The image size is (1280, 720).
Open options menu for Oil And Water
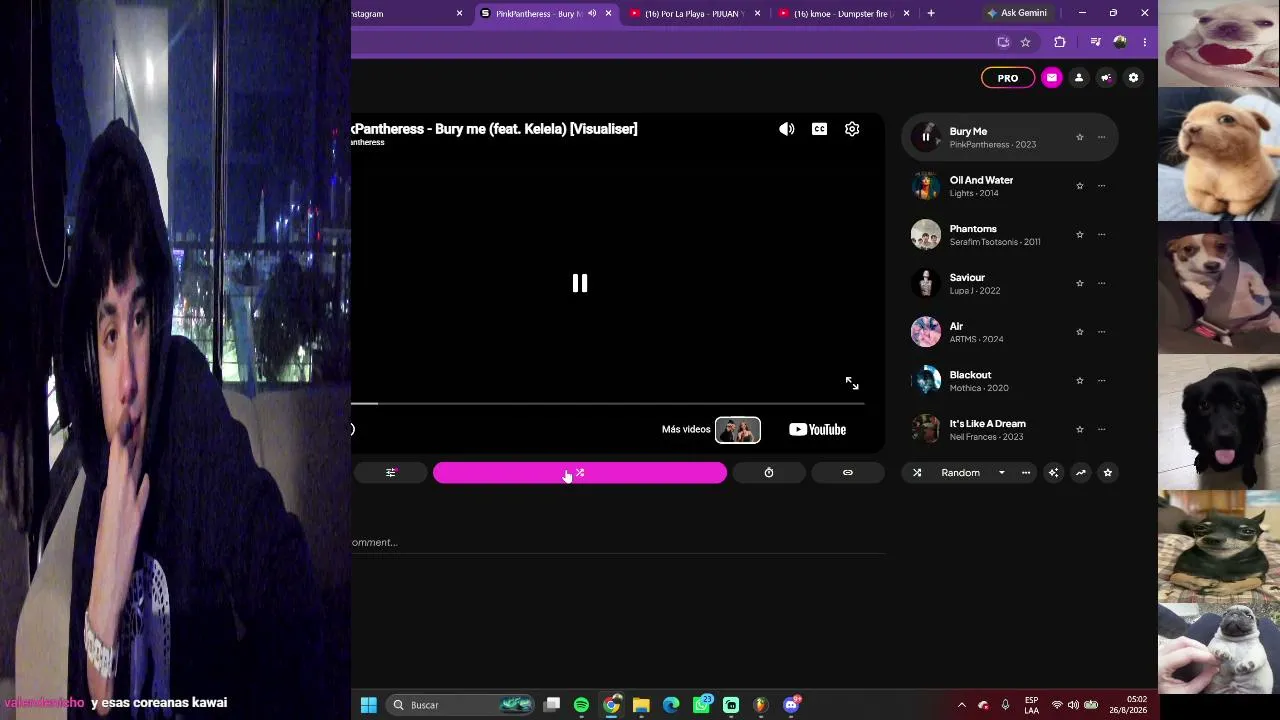(1101, 186)
